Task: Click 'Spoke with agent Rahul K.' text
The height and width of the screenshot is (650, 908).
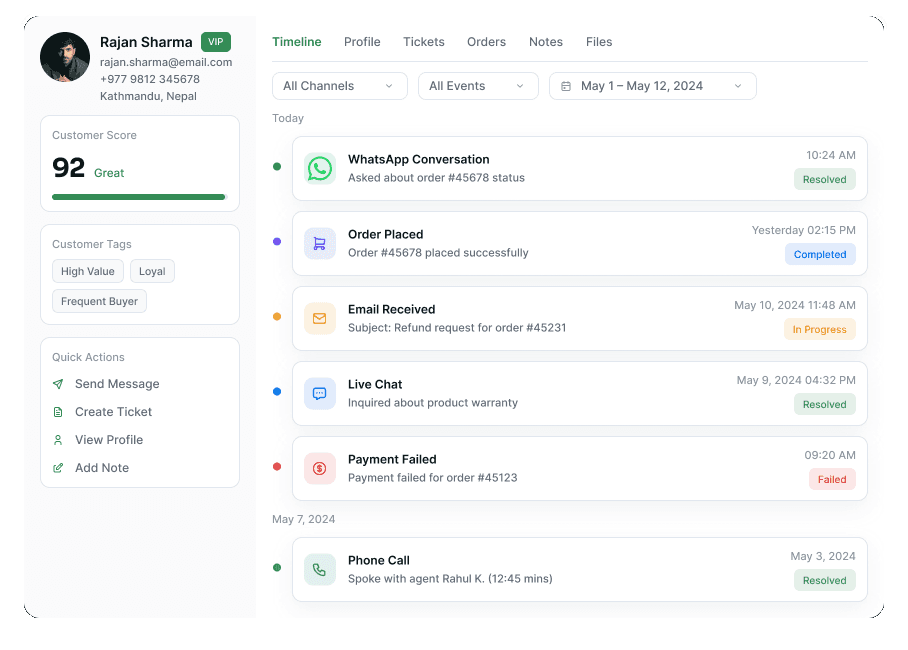Action: coord(416,579)
